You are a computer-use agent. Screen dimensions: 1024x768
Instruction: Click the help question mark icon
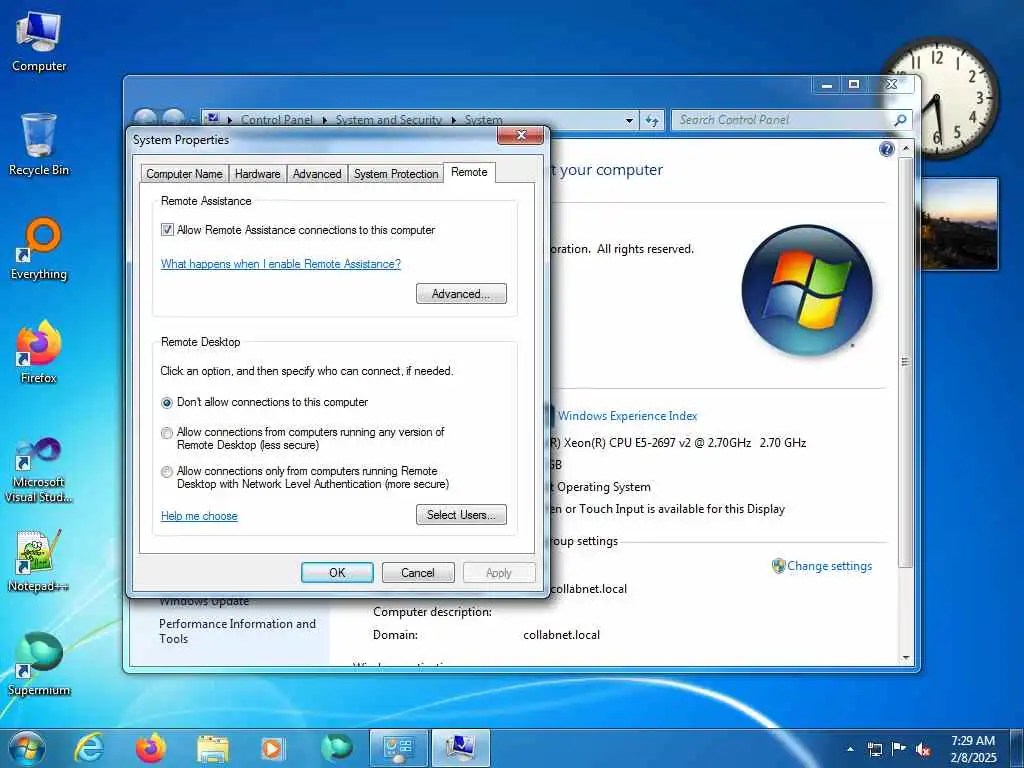tap(886, 149)
